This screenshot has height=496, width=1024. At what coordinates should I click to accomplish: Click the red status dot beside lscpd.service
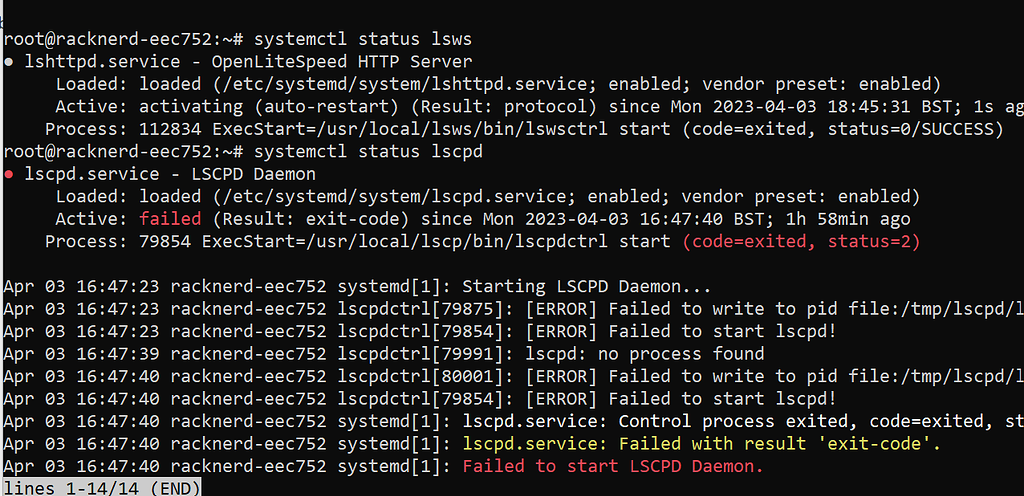(8, 174)
